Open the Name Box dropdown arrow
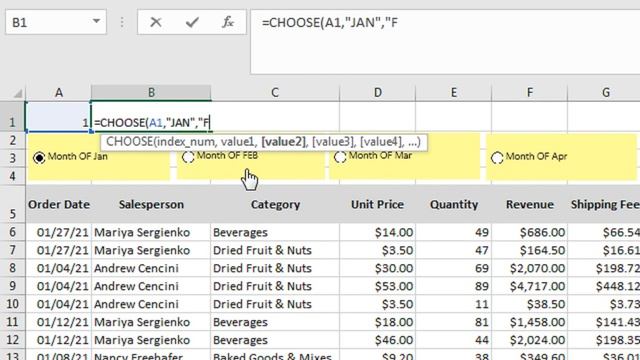640x360 pixels. coord(96,21)
